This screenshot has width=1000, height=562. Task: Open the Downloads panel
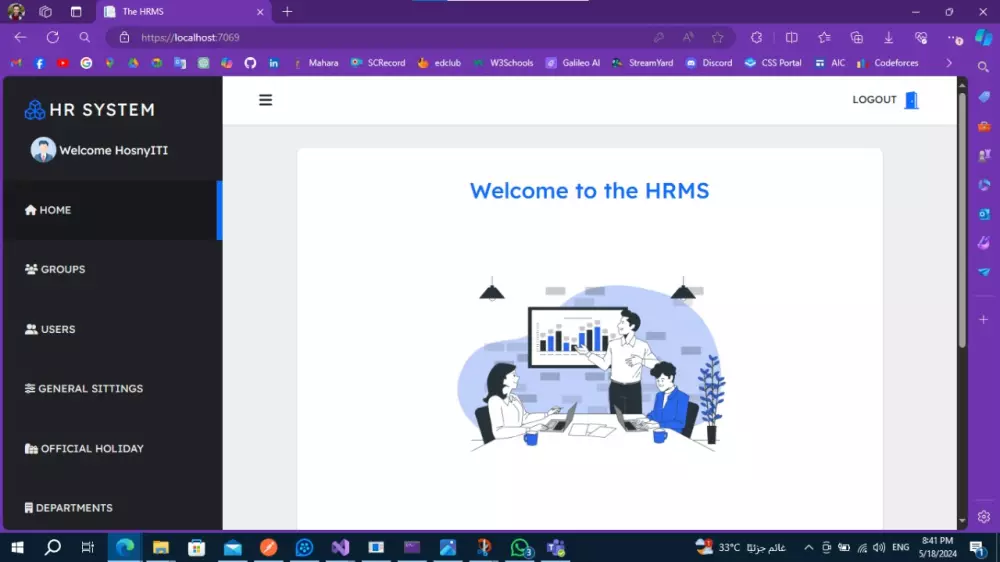coord(888,38)
